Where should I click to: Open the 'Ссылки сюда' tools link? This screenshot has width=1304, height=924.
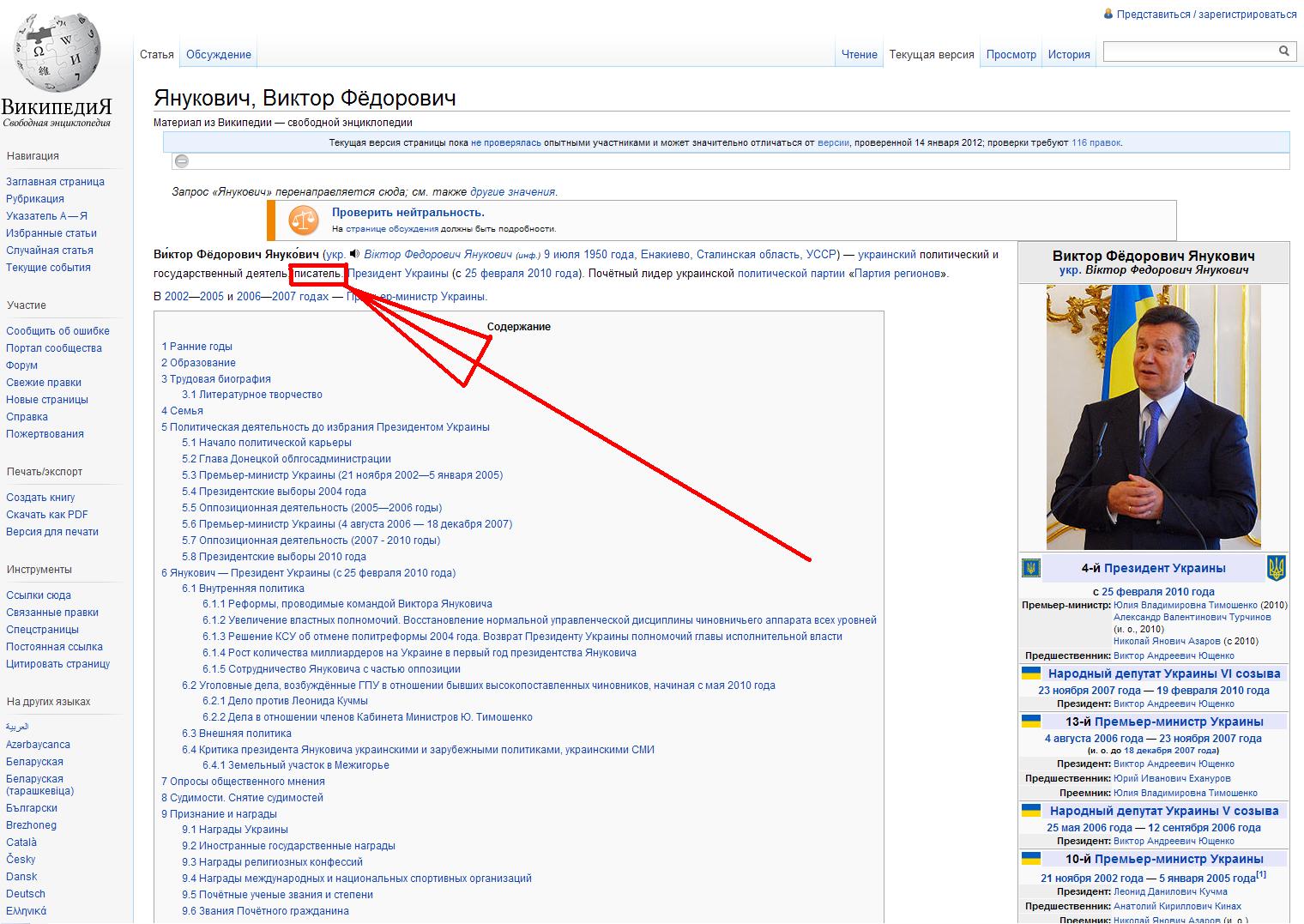click(39, 595)
